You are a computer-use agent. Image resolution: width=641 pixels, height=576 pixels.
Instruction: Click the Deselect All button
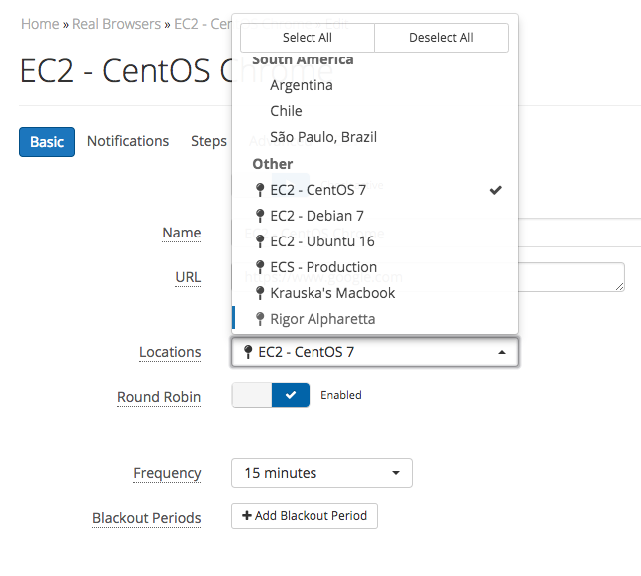tap(442, 38)
